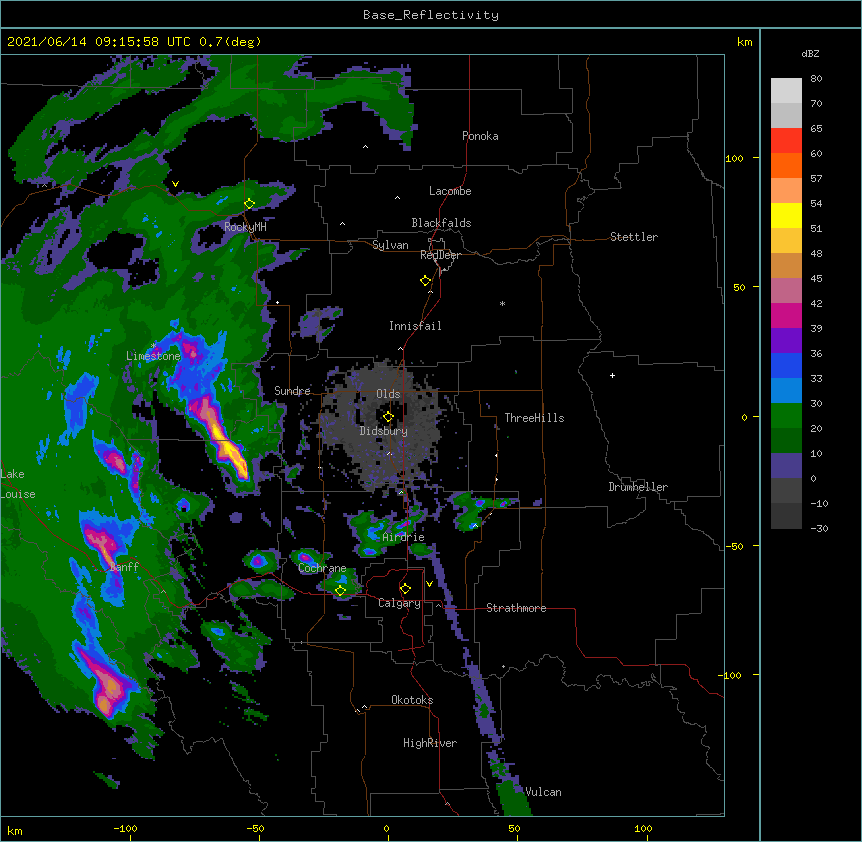Select the -30 value ending the dBZ legend

pyautogui.click(x=819, y=529)
